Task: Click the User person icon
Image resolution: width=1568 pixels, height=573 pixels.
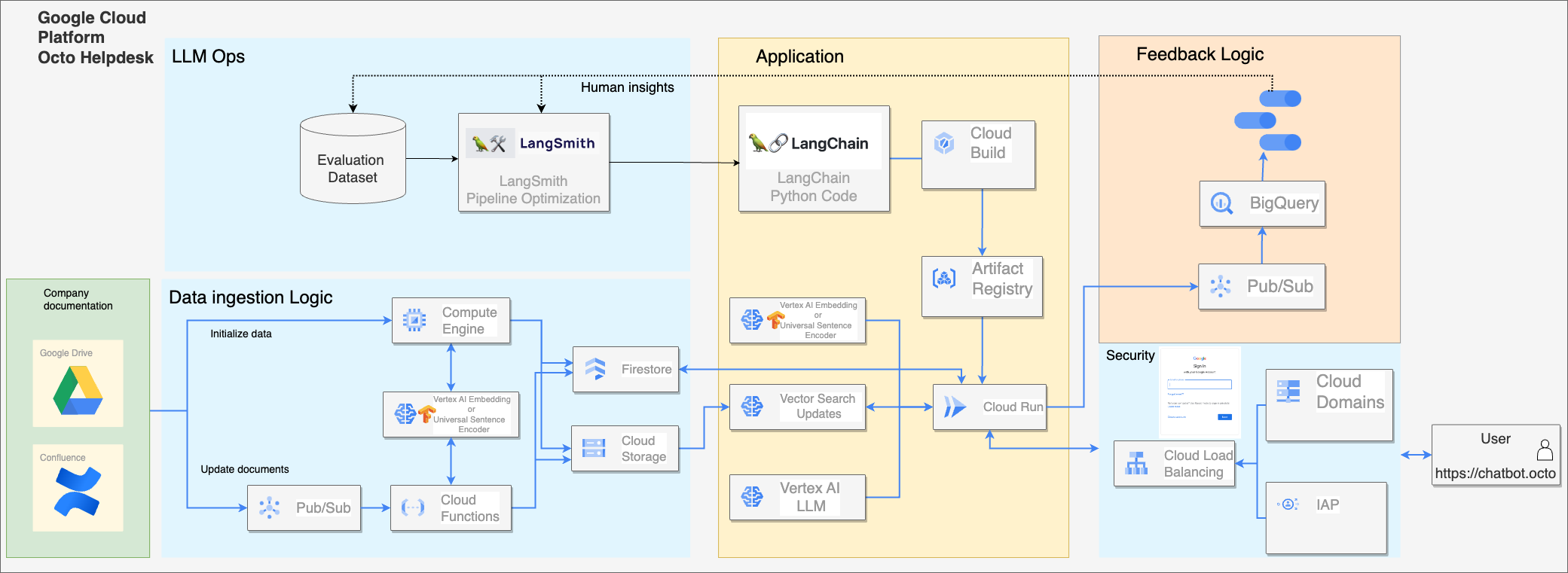Action: pos(1545,450)
